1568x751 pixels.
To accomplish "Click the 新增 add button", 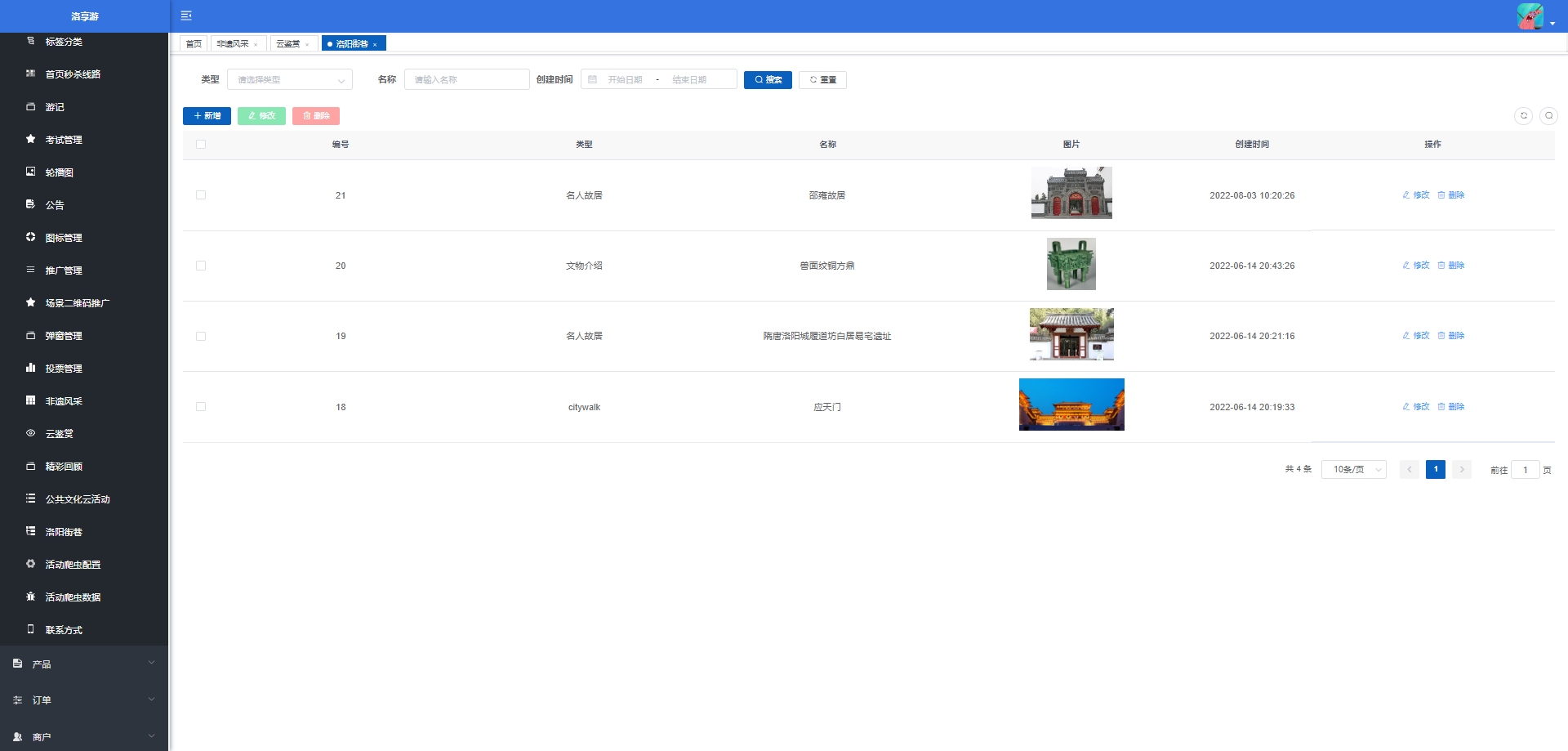I will pyautogui.click(x=207, y=116).
